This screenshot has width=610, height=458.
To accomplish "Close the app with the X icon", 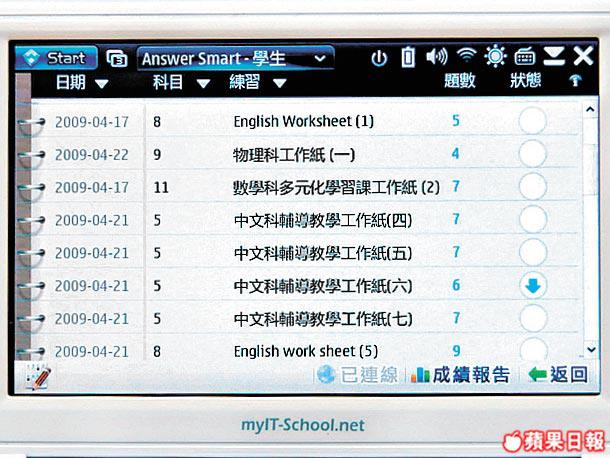I will 583,56.
